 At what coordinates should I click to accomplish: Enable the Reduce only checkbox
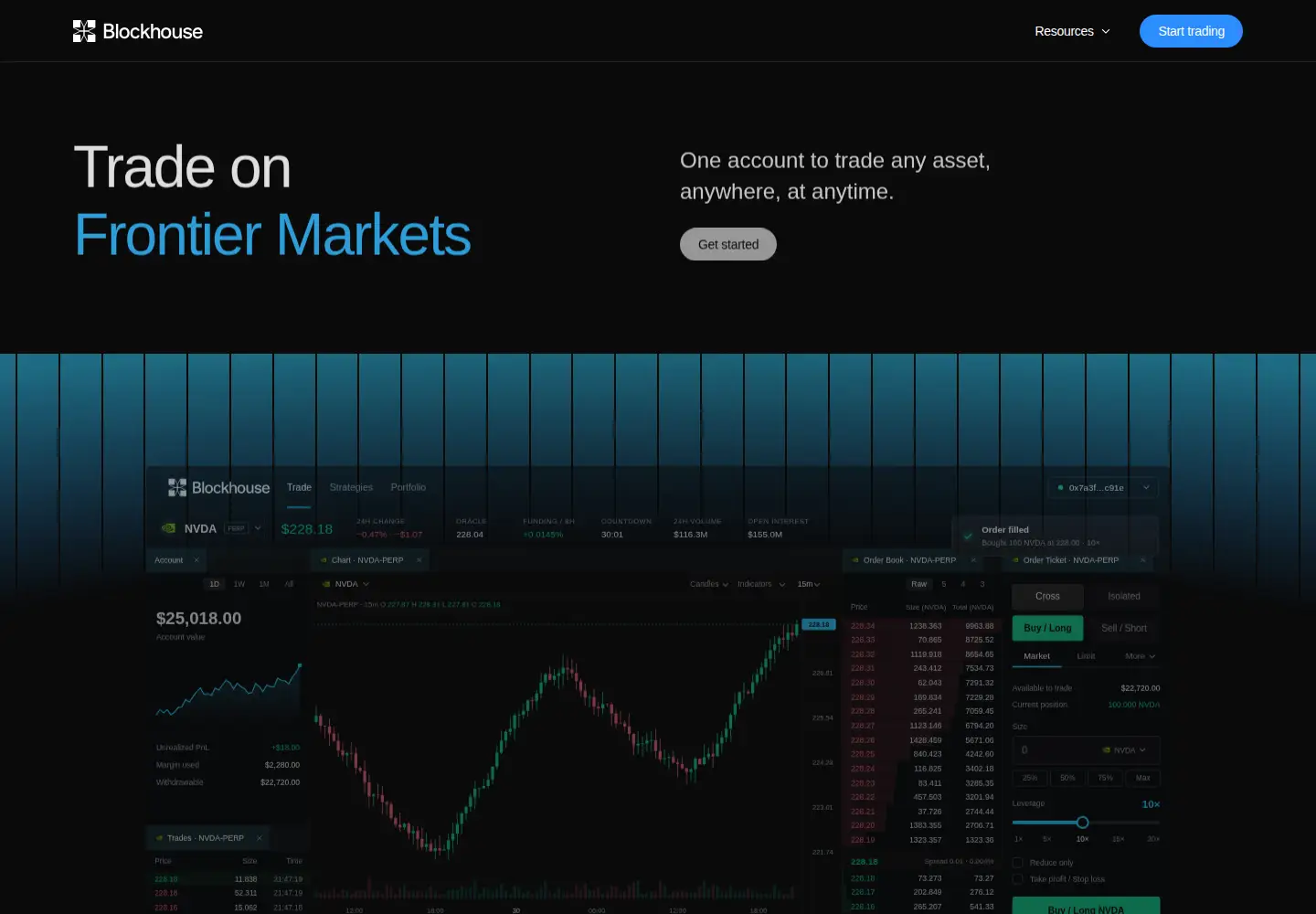click(x=1017, y=863)
